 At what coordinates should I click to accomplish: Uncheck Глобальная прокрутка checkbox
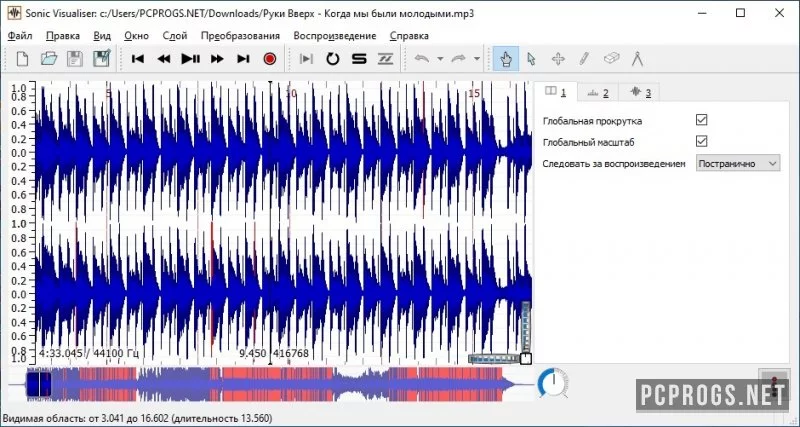[702, 120]
